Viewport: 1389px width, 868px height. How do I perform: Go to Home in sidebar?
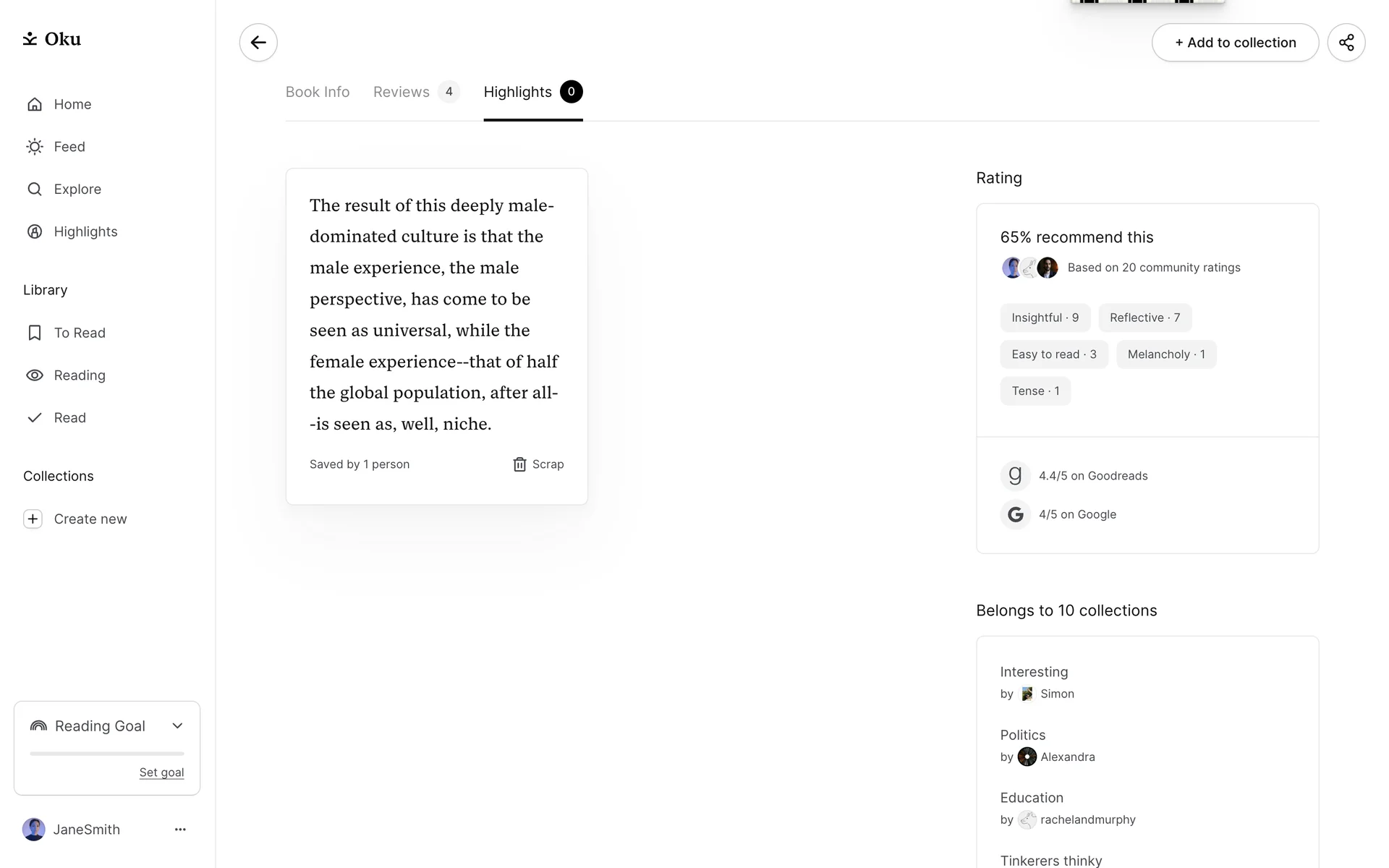pyautogui.click(x=72, y=104)
